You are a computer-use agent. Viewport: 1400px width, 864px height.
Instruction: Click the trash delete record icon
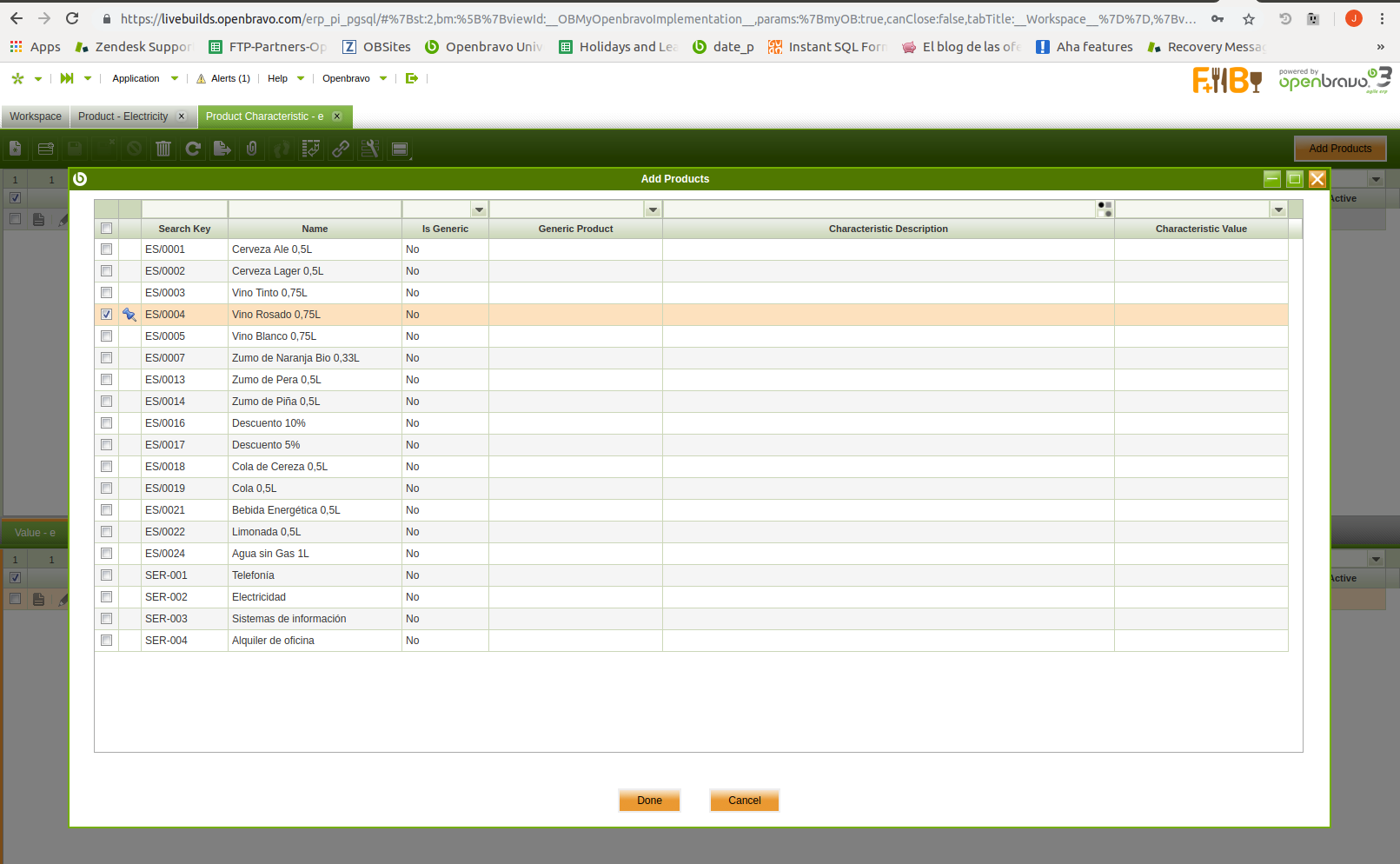pos(163,149)
